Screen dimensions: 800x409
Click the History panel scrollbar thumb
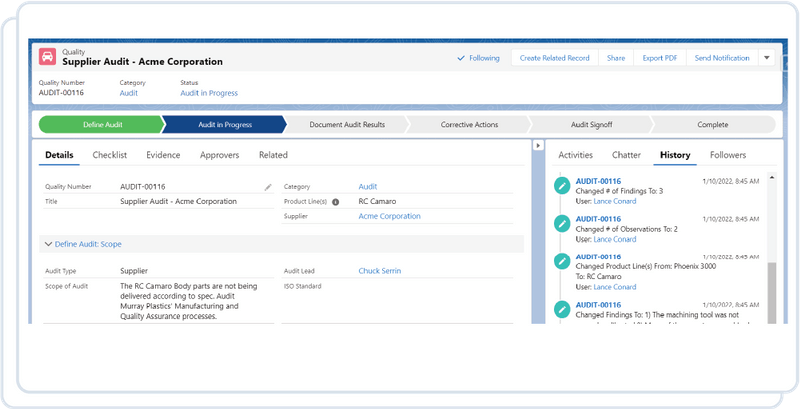772,293
